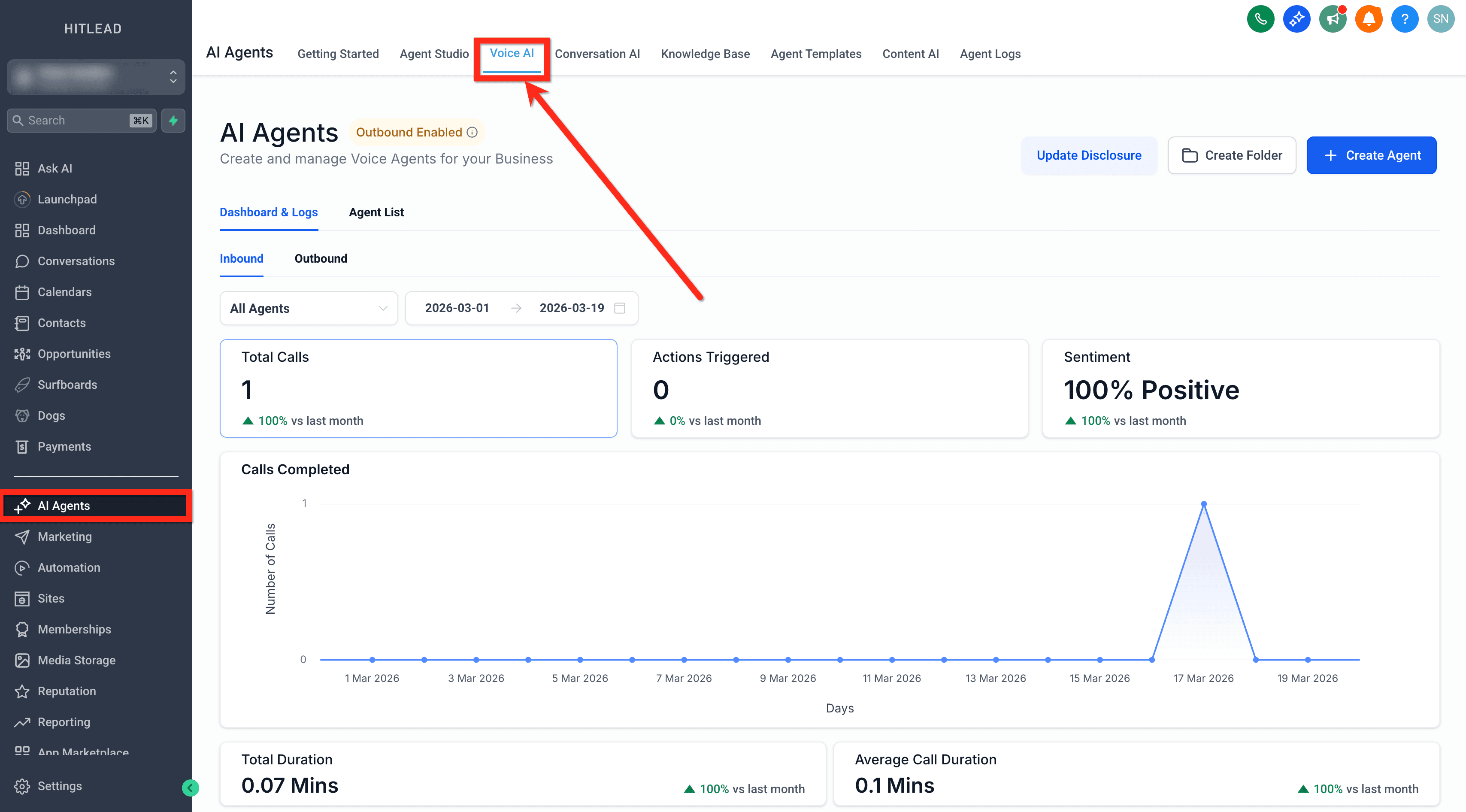Click the Create Folder button
1466x812 pixels.
coord(1232,155)
